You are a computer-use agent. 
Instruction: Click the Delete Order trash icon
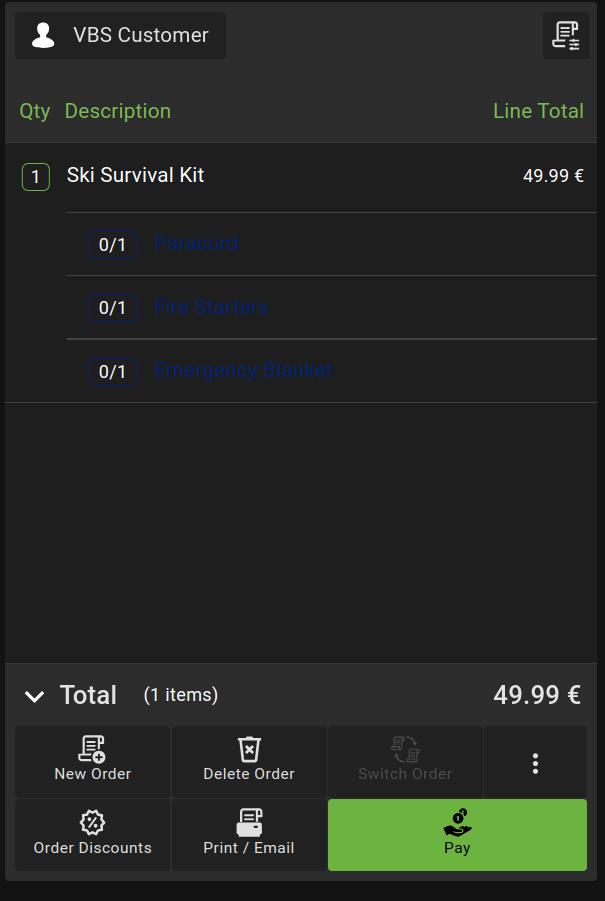click(x=249, y=749)
